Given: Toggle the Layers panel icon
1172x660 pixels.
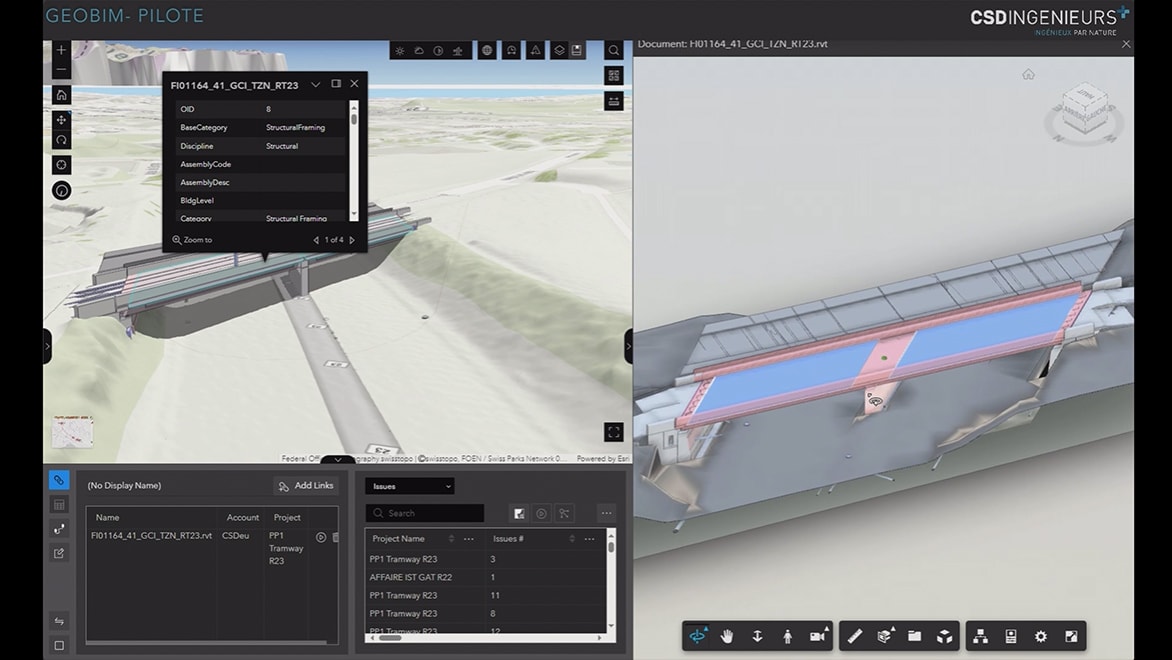Looking at the screenshot, I should tap(559, 51).
